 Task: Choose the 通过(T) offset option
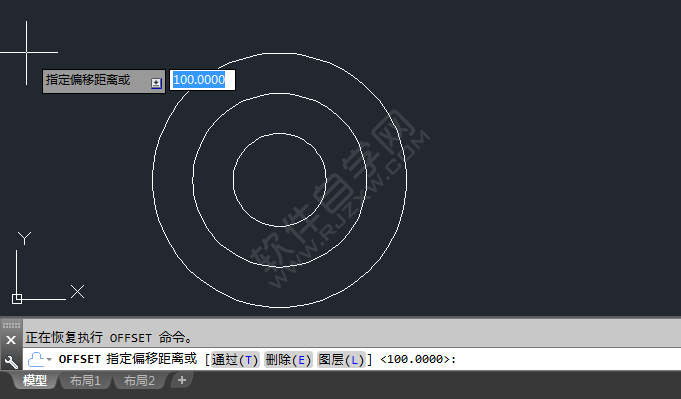235,359
